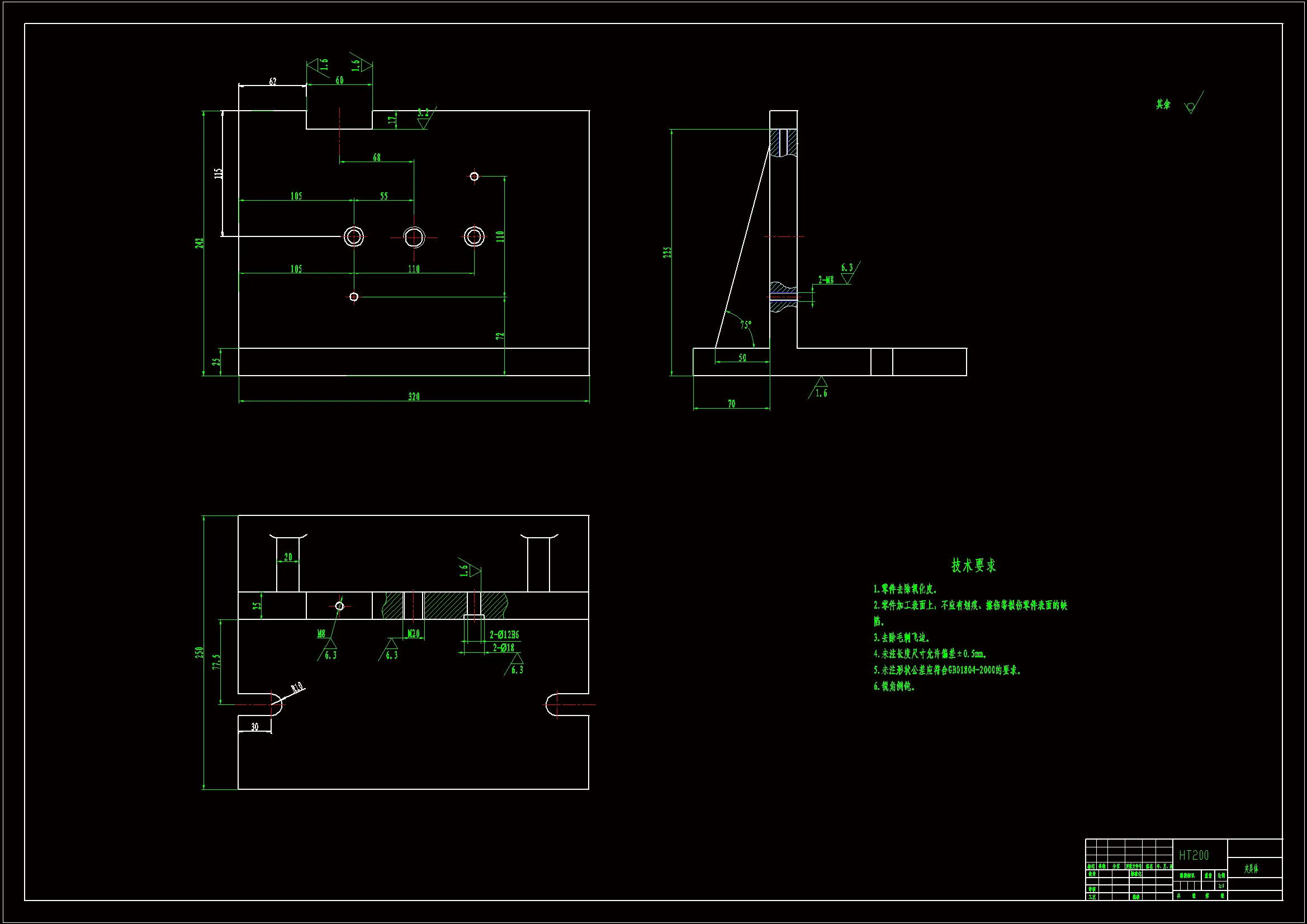Click the 2-M8 thread label on side view

826,279
